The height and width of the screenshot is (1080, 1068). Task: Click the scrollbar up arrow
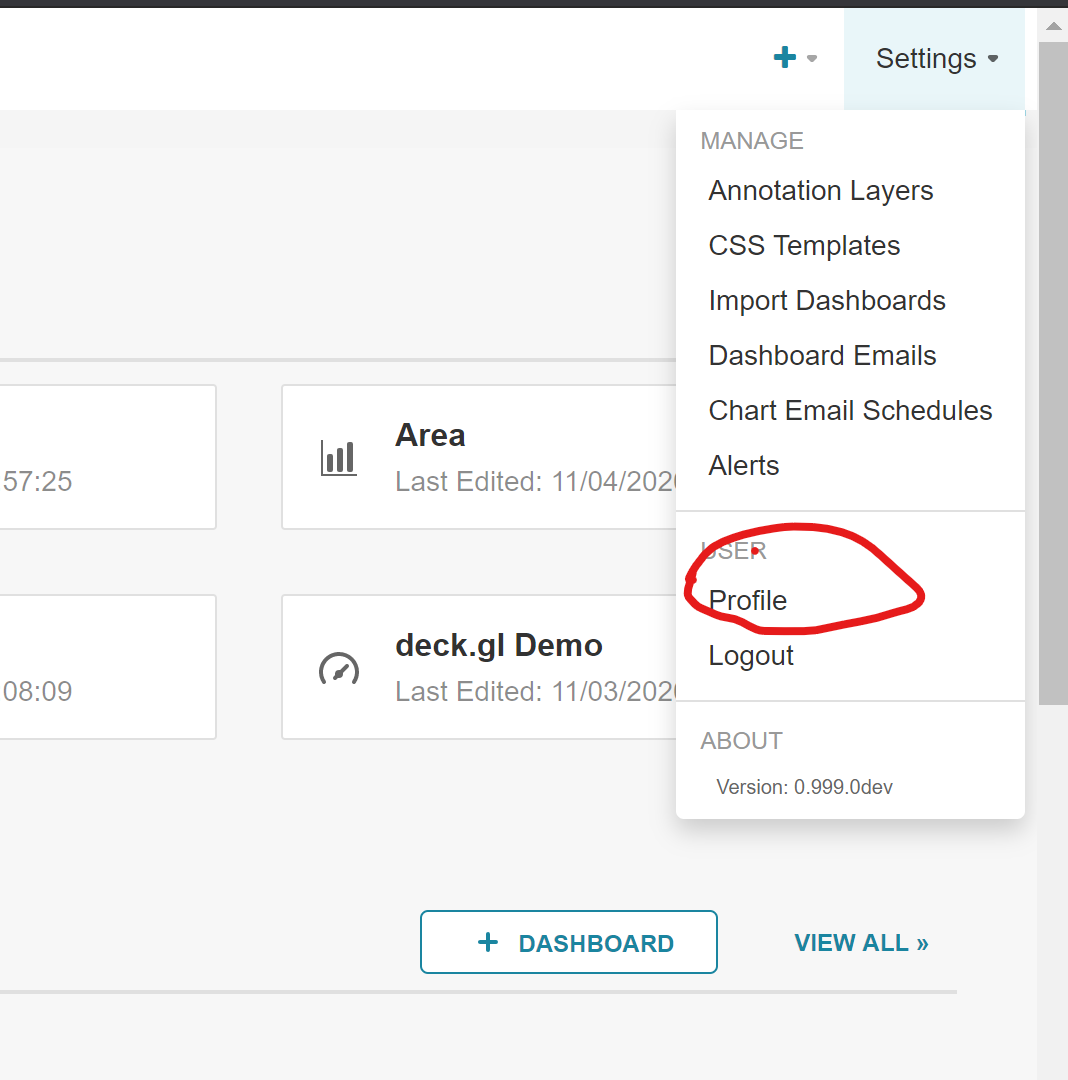coord(1055,26)
